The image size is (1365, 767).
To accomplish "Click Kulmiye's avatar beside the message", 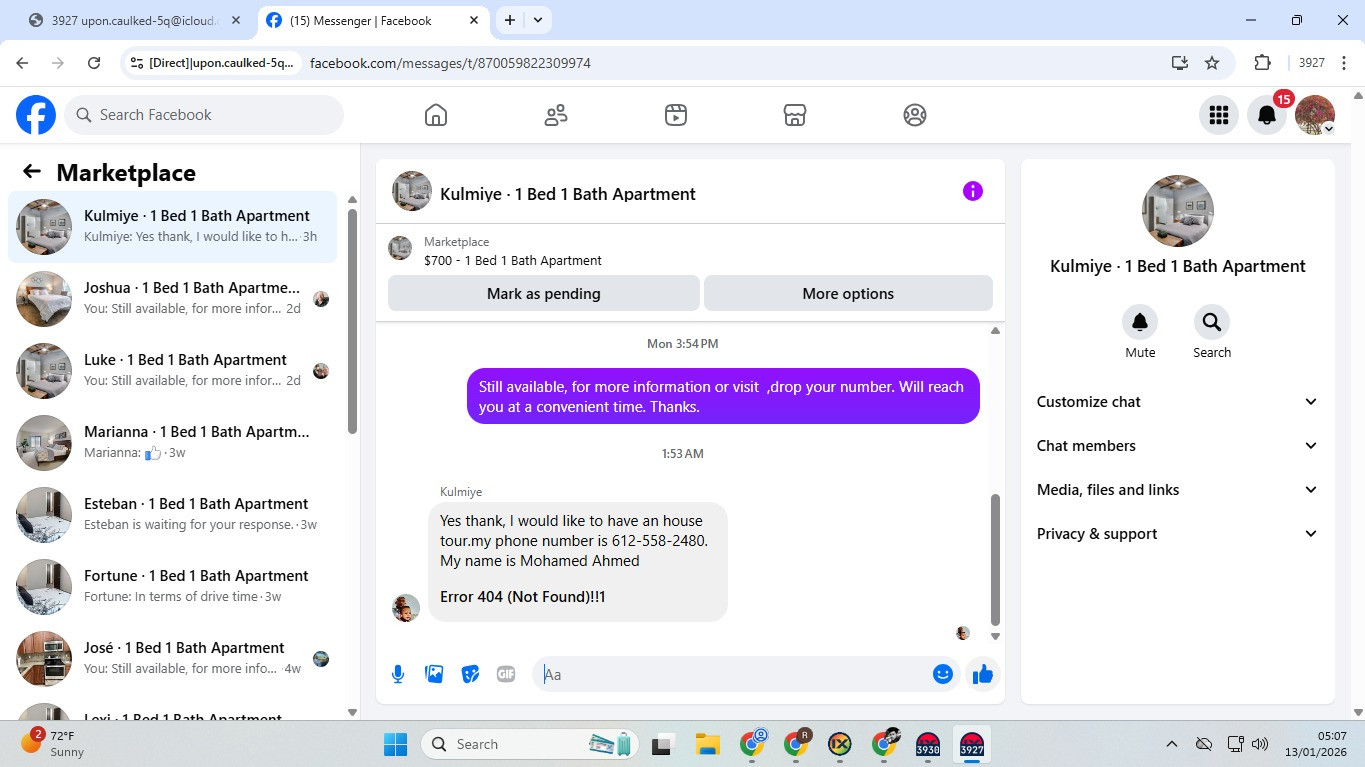I will point(406,607).
